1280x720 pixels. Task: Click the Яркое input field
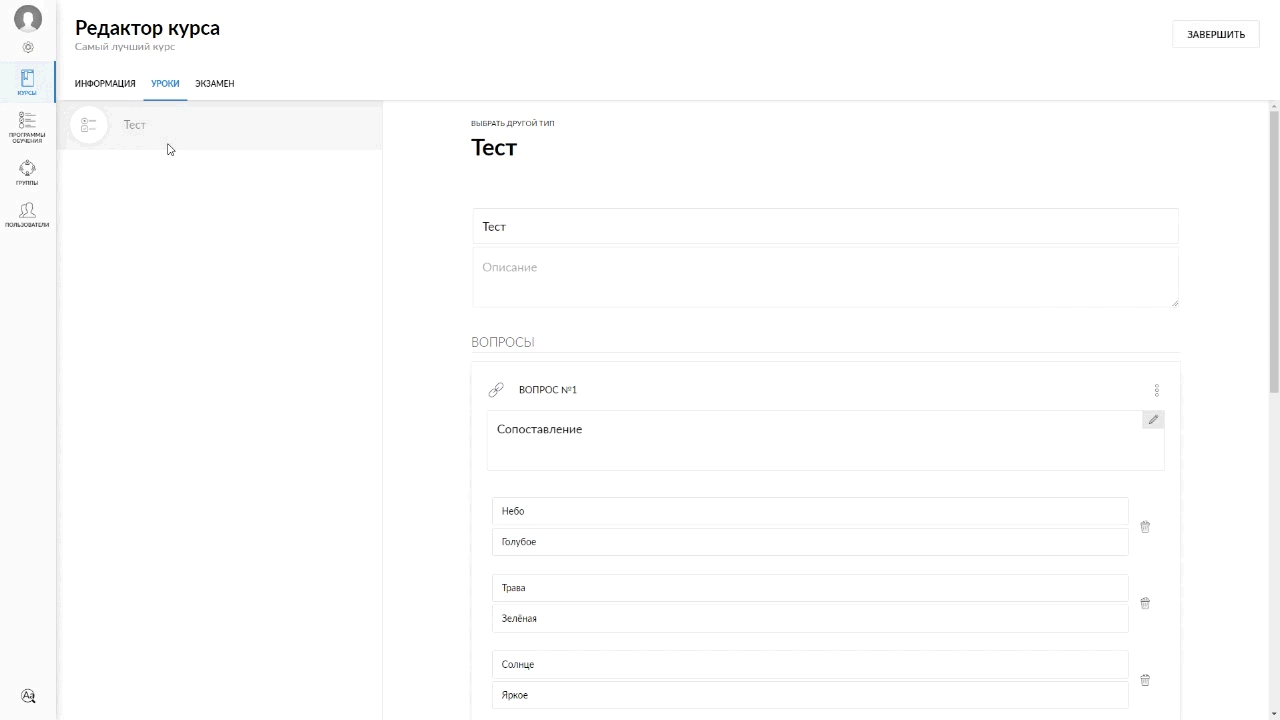coord(810,695)
